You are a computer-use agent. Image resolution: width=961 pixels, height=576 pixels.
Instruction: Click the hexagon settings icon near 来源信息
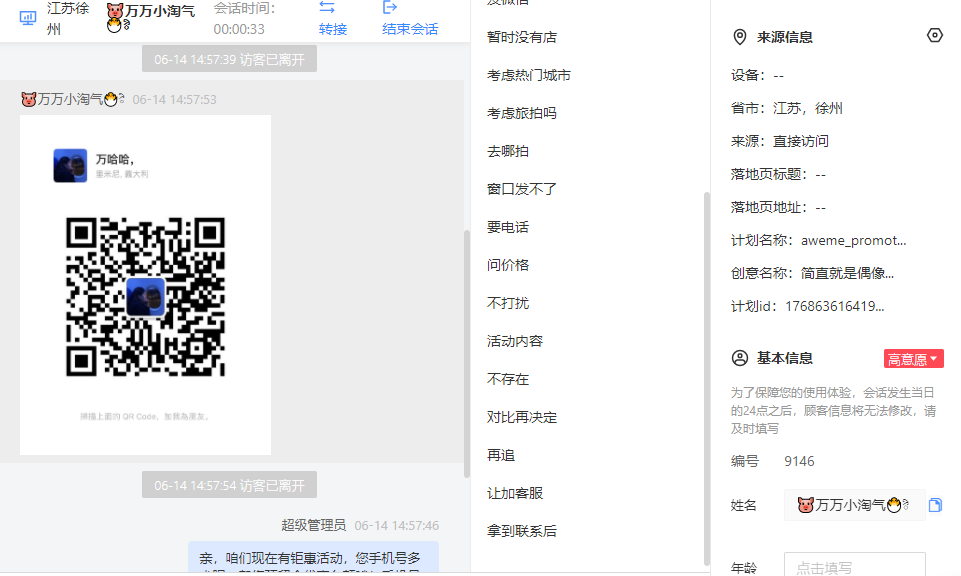click(x=934, y=36)
